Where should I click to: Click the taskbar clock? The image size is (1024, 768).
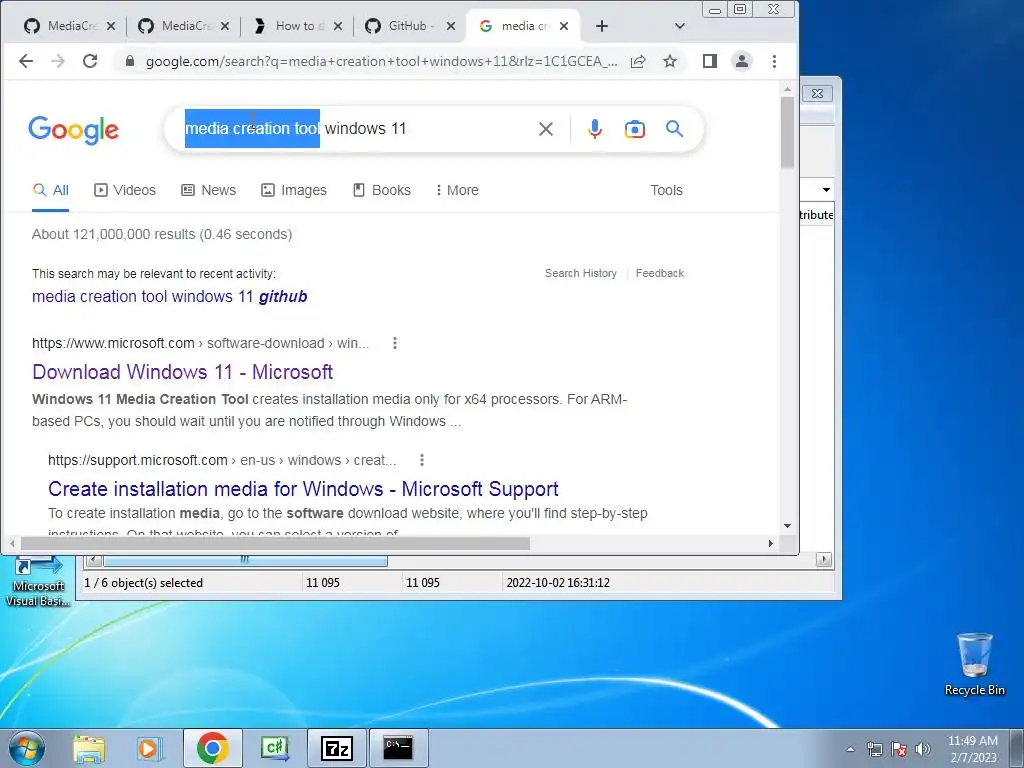coord(972,749)
